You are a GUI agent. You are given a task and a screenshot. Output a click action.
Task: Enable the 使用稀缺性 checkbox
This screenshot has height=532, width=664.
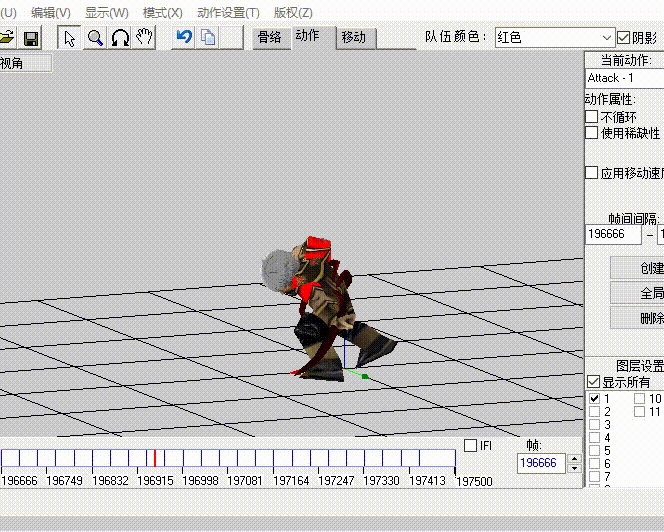[592, 133]
